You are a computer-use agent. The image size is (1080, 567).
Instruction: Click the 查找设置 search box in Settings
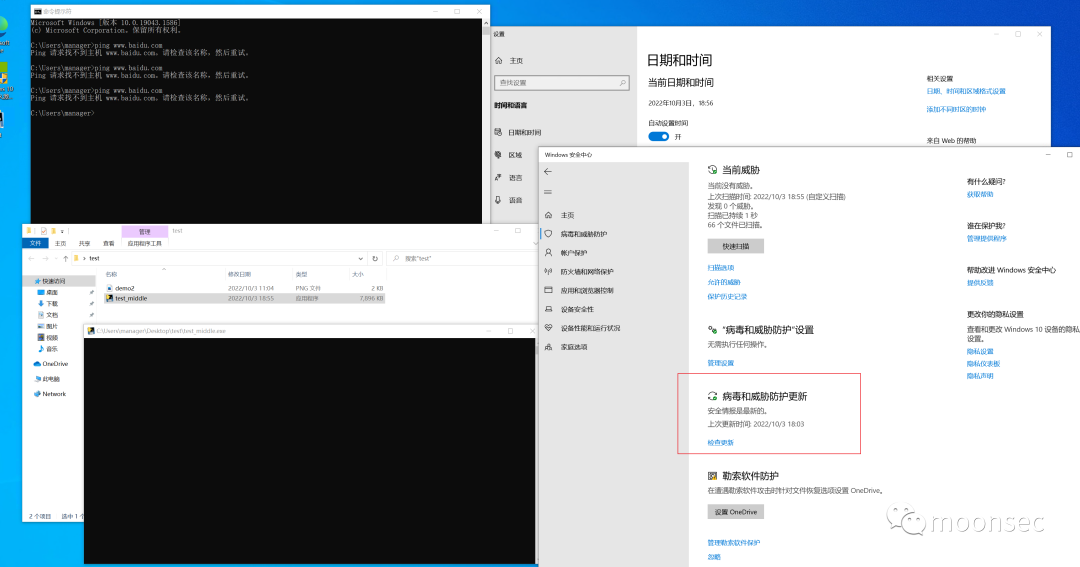[561, 83]
